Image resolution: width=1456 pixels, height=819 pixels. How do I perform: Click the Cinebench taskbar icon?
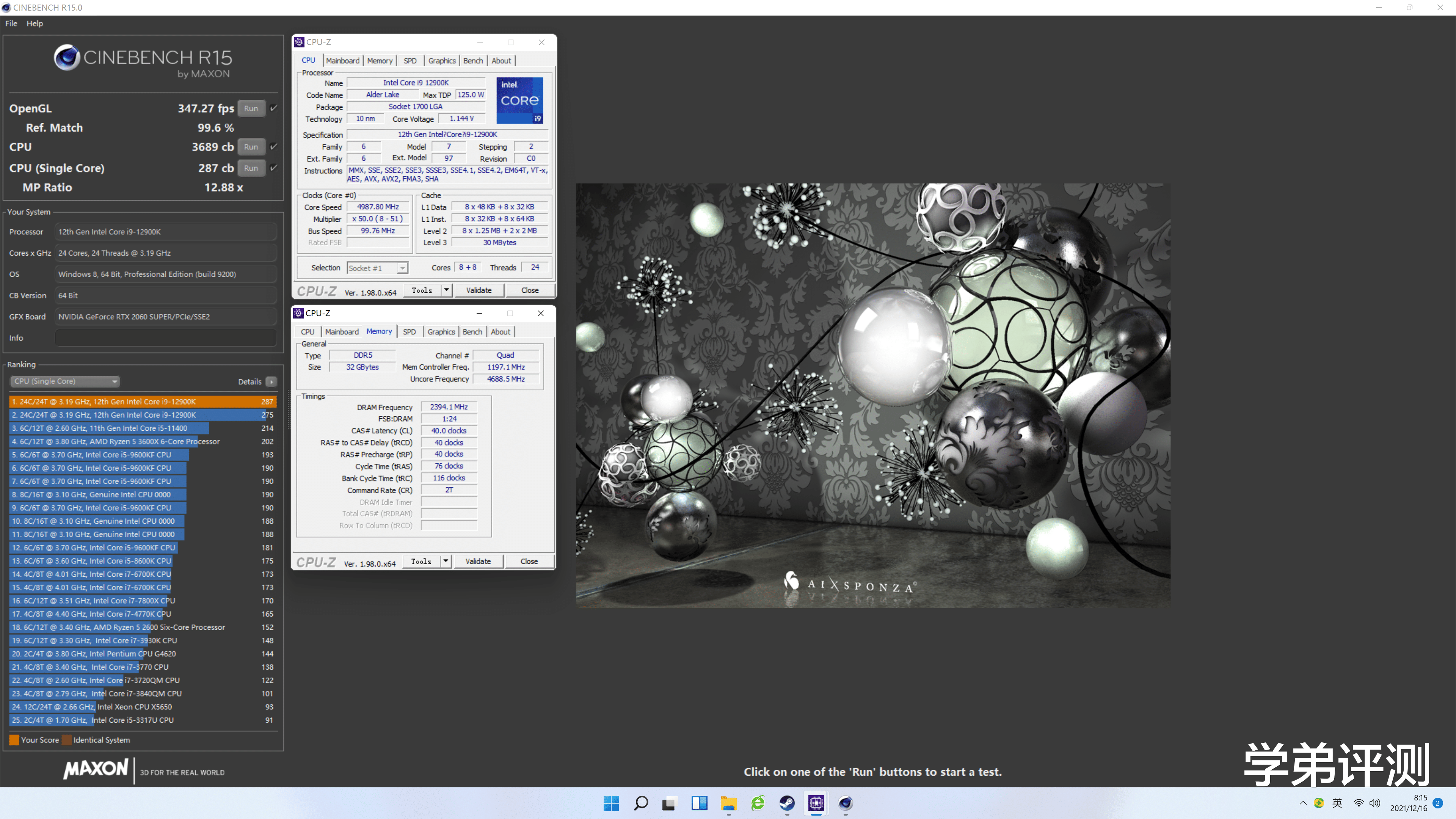click(x=846, y=803)
